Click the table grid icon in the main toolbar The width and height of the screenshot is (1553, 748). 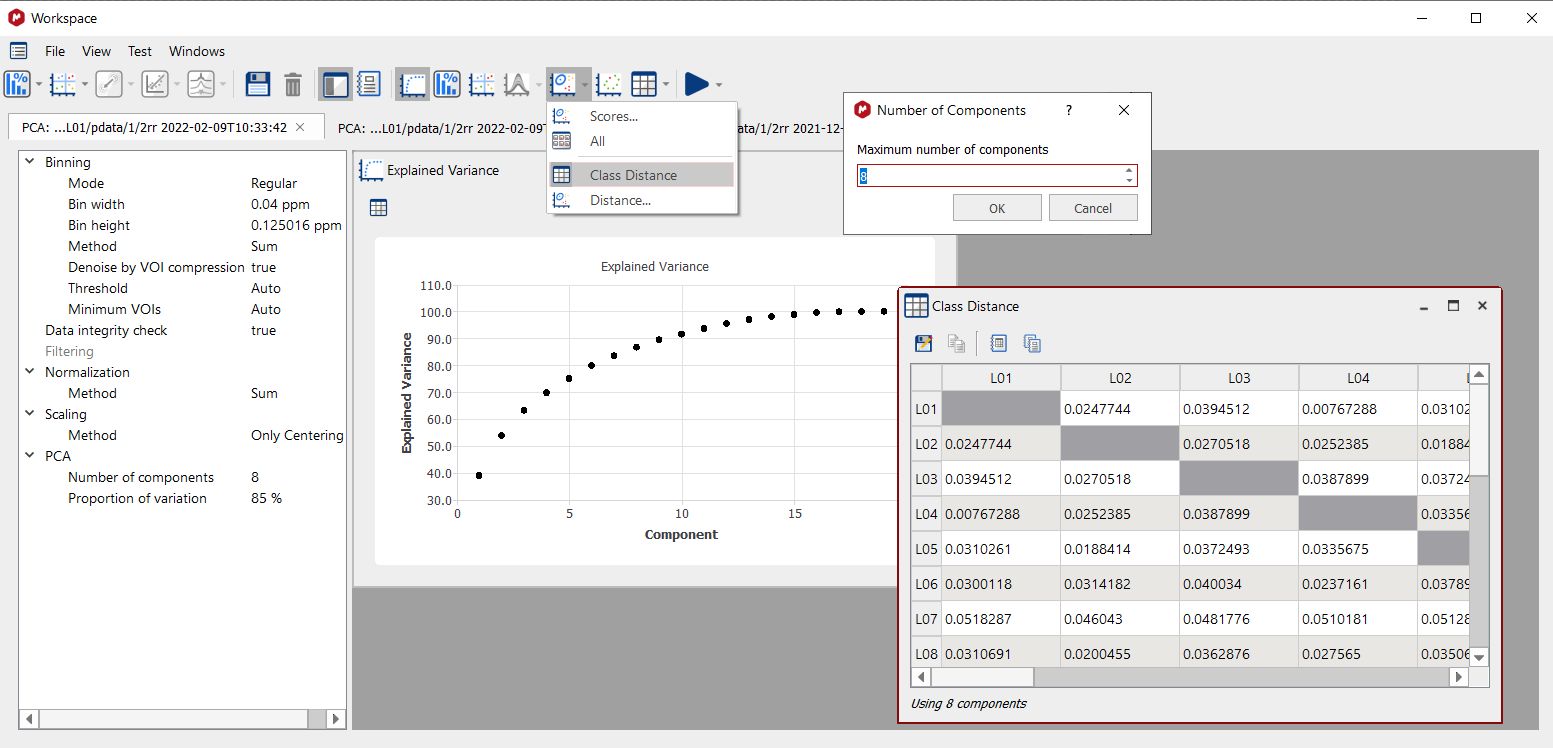[x=644, y=84]
